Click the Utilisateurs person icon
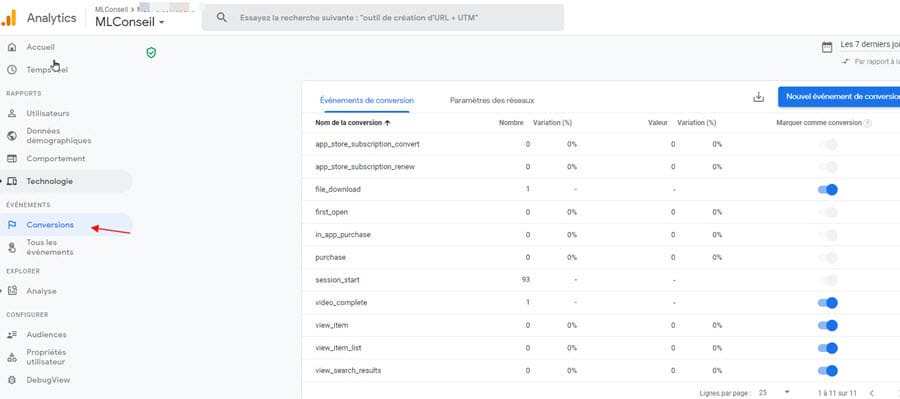Screen dimensions: 900x399 click(11, 114)
